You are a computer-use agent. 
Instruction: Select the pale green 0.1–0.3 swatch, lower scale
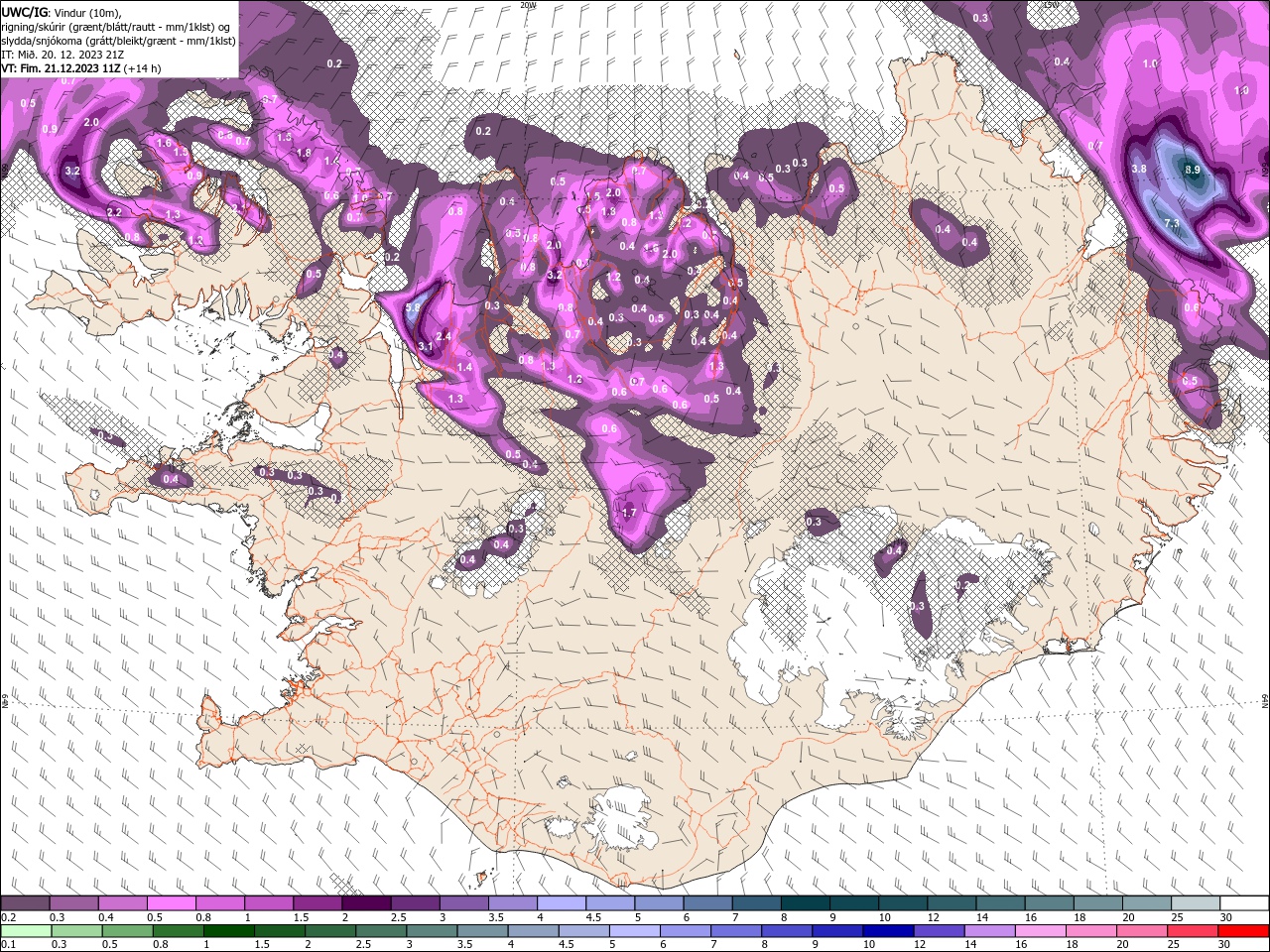click(26, 930)
